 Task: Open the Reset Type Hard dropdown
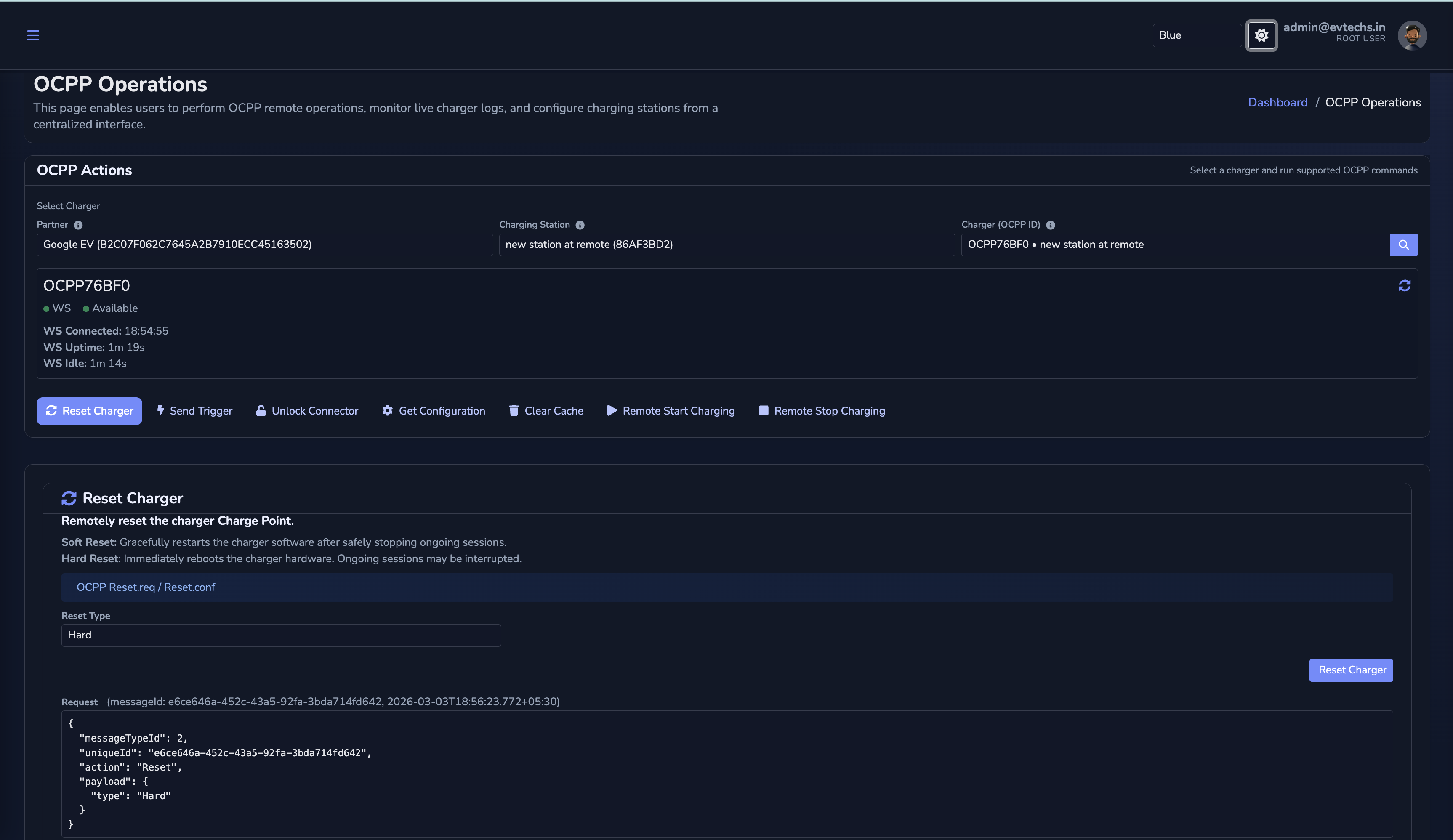281,635
